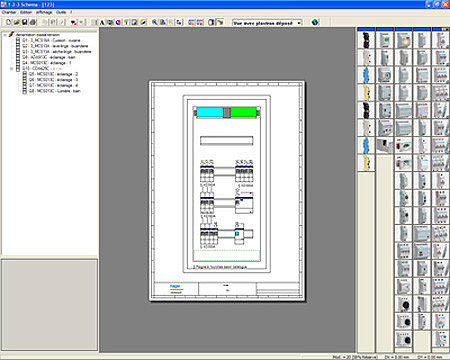Print the schema using the printer icon
Screen dimensions: 450x360
[33, 22]
